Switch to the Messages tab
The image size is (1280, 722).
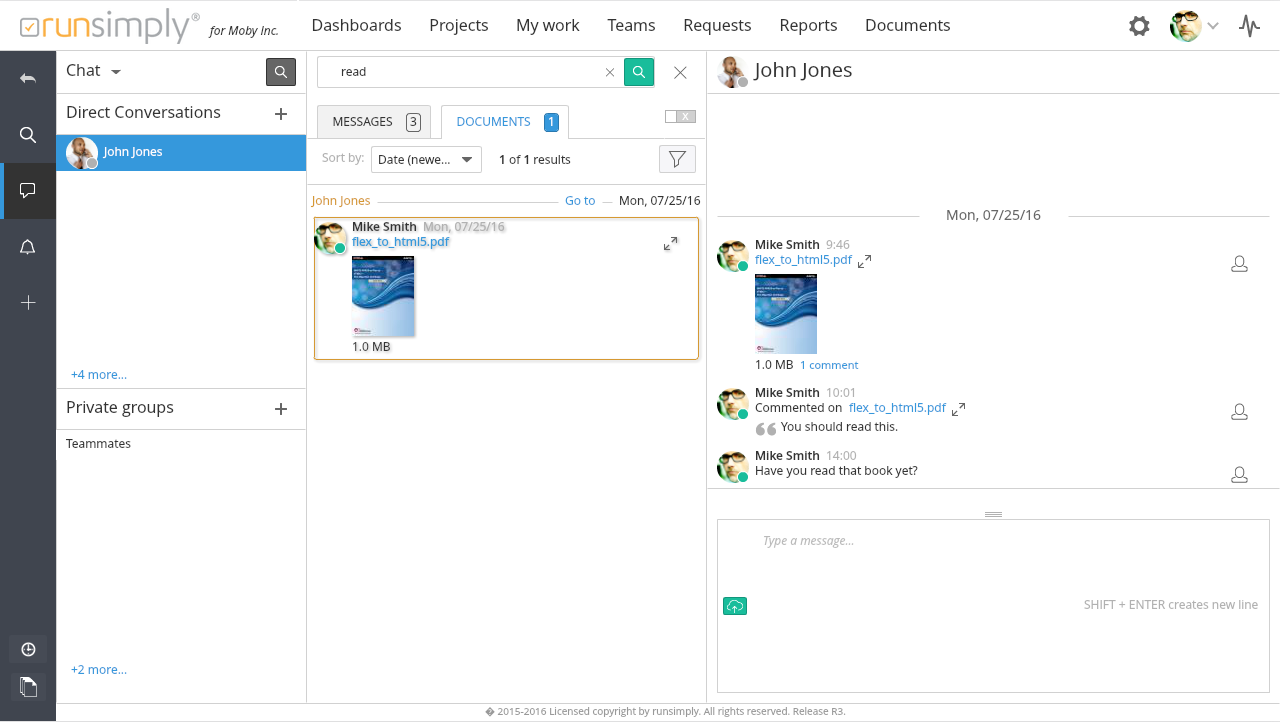click(373, 122)
